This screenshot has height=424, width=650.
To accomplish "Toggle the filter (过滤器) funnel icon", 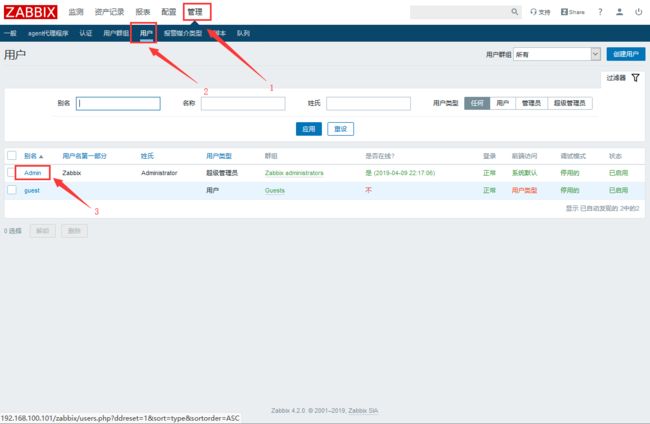I will 635,78.
